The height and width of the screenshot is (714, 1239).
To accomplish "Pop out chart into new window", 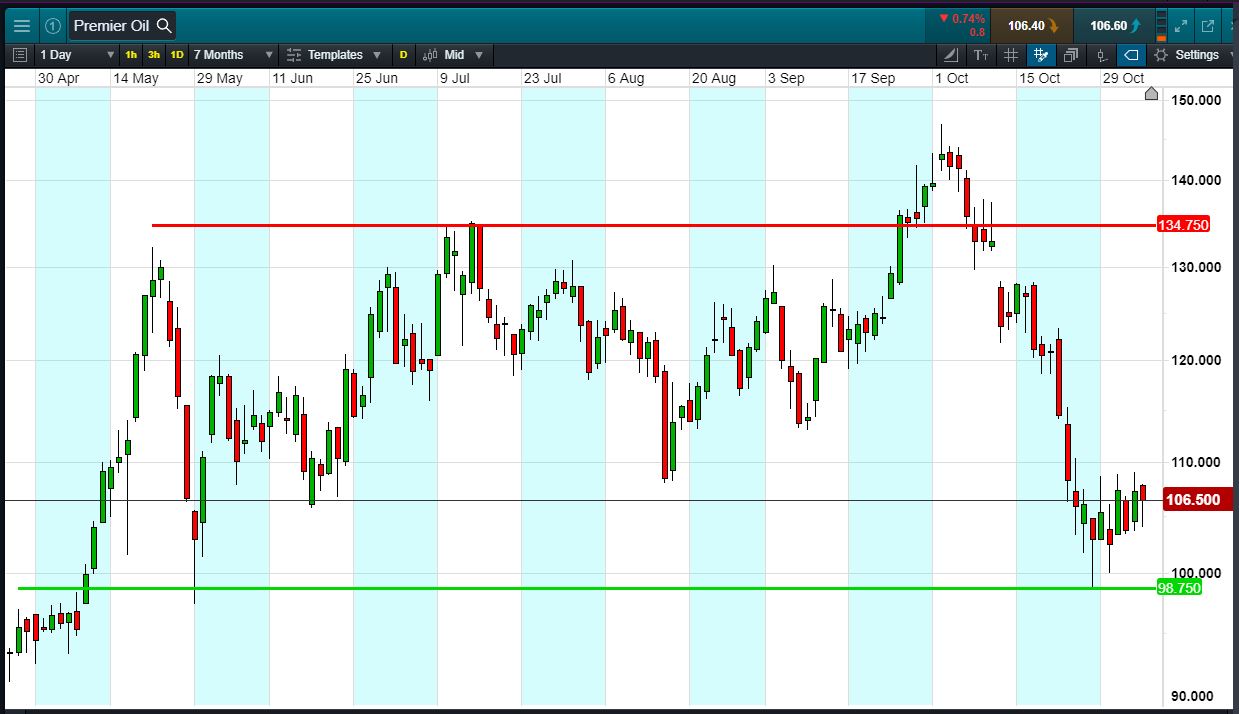I will [1208, 26].
